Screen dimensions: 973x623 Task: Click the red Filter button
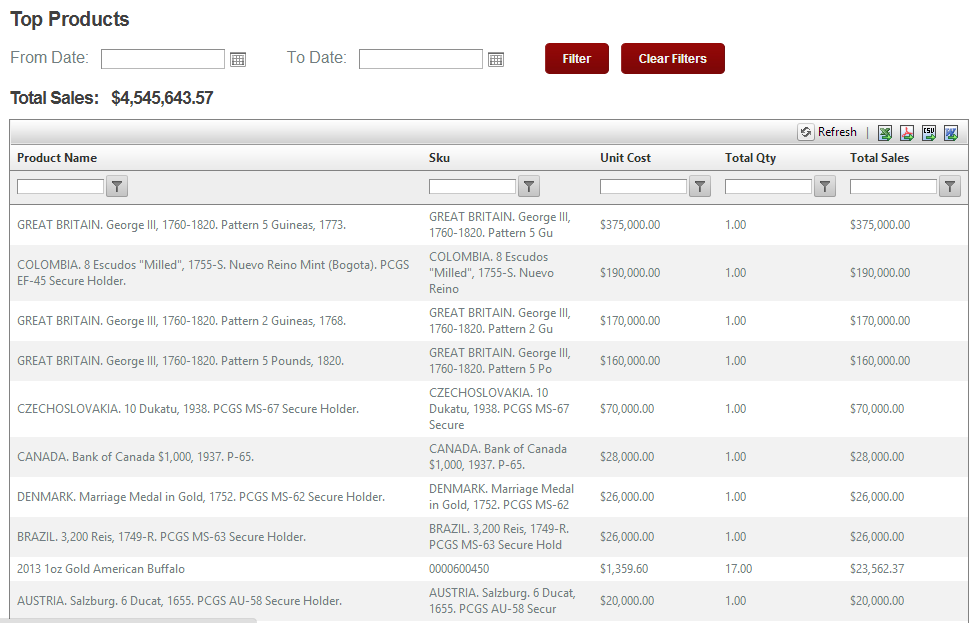point(576,58)
